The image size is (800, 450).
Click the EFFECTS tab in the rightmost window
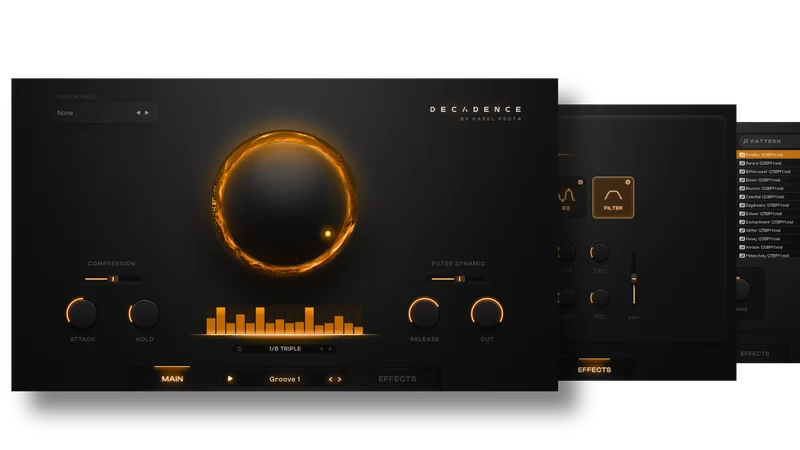tap(755, 353)
